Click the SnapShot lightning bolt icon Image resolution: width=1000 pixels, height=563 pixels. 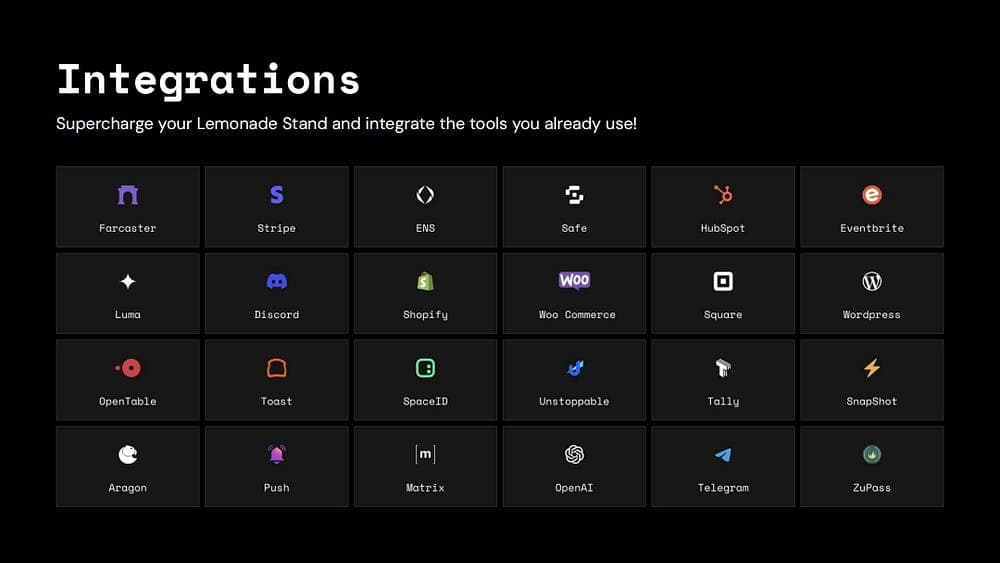pos(872,368)
